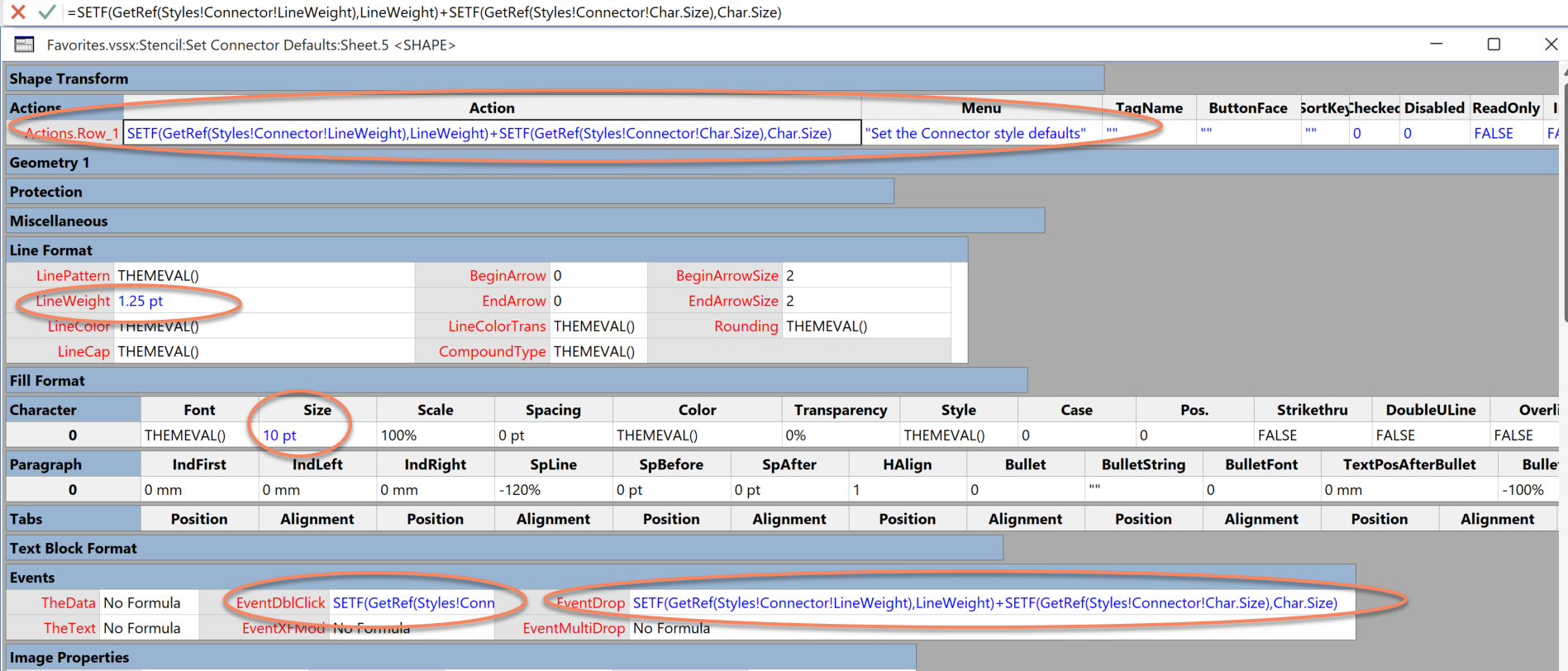Select the LinePattern THEMEVAL() cell
This screenshot has width=1568, height=671.
pos(264,276)
